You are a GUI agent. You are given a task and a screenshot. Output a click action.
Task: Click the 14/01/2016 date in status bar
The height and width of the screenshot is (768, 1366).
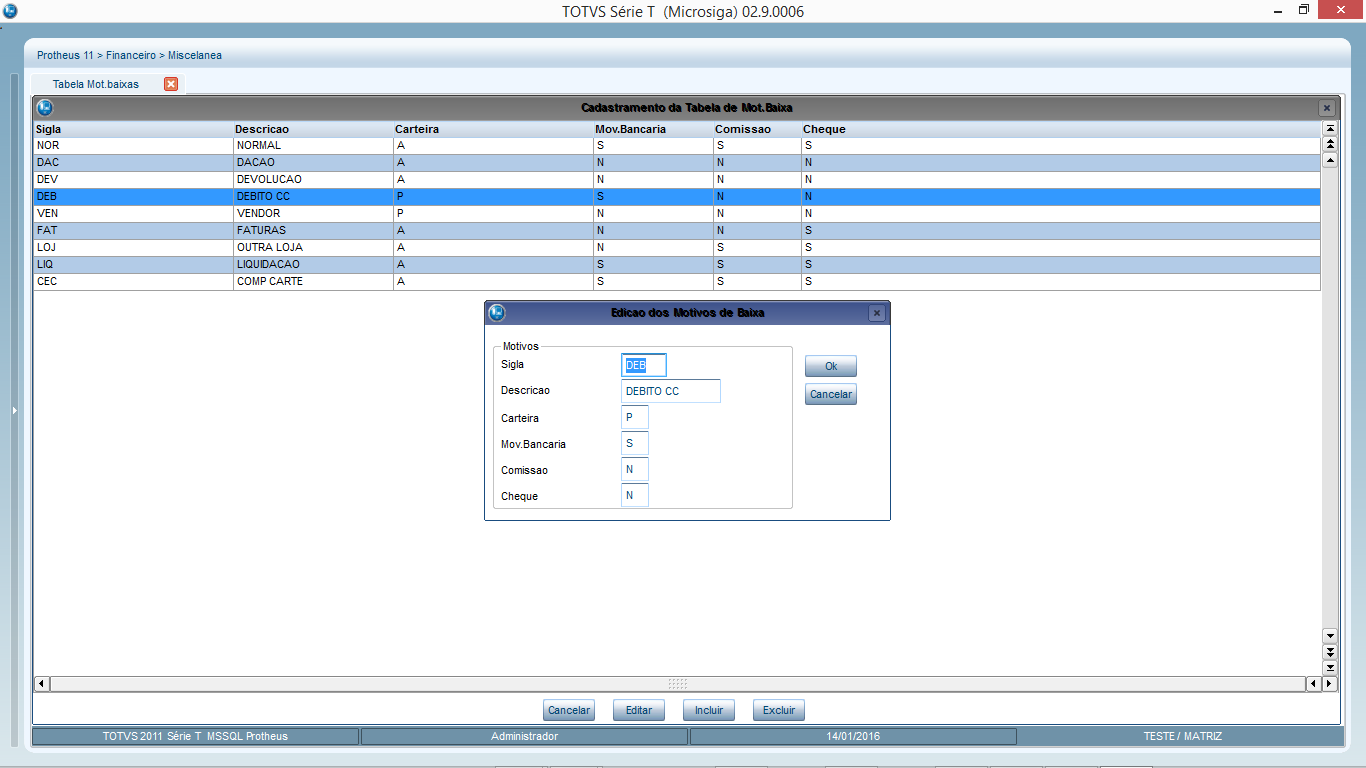pyautogui.click(x=853, y=736)
